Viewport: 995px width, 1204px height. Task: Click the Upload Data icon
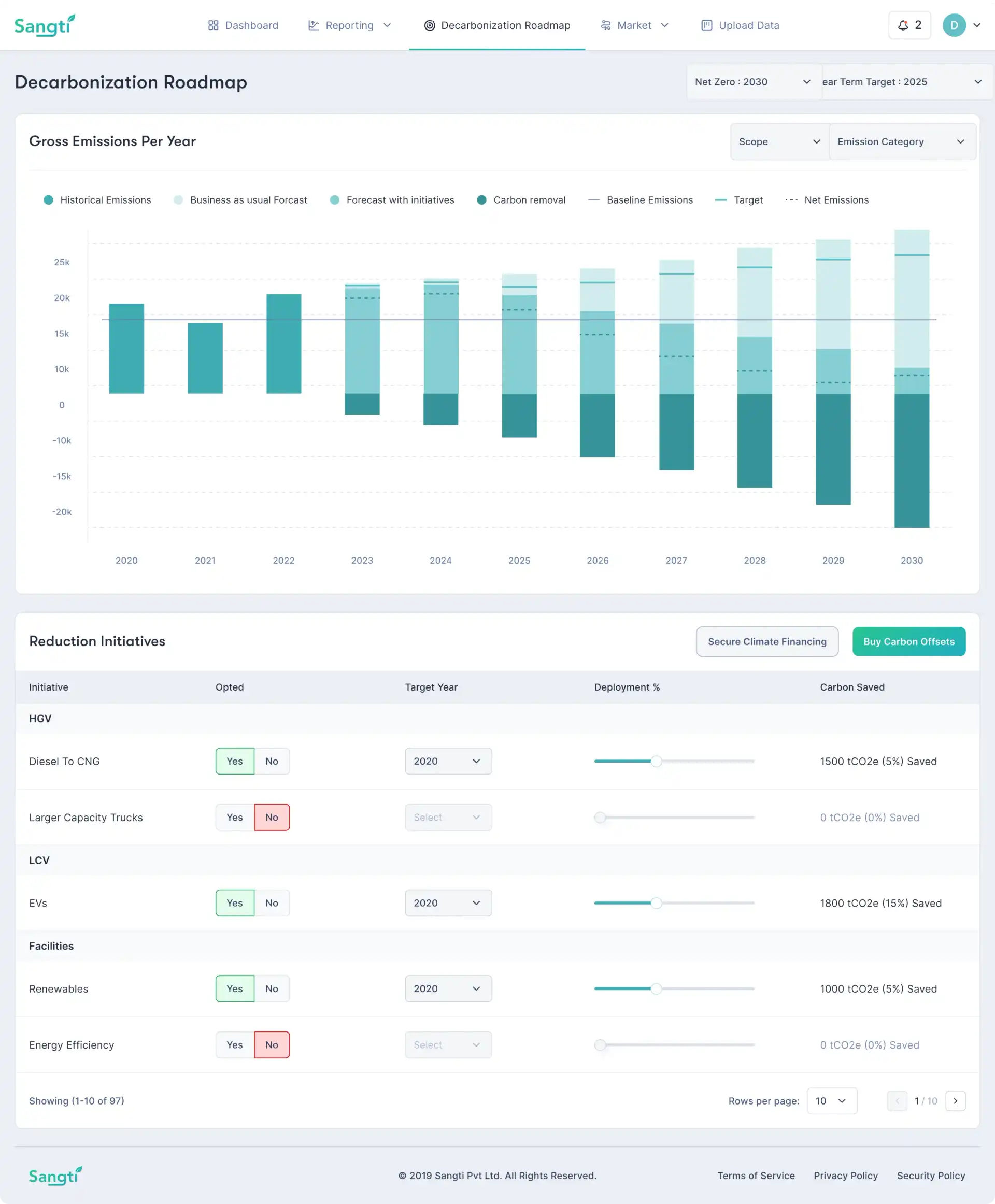click(x=707, y=25)
